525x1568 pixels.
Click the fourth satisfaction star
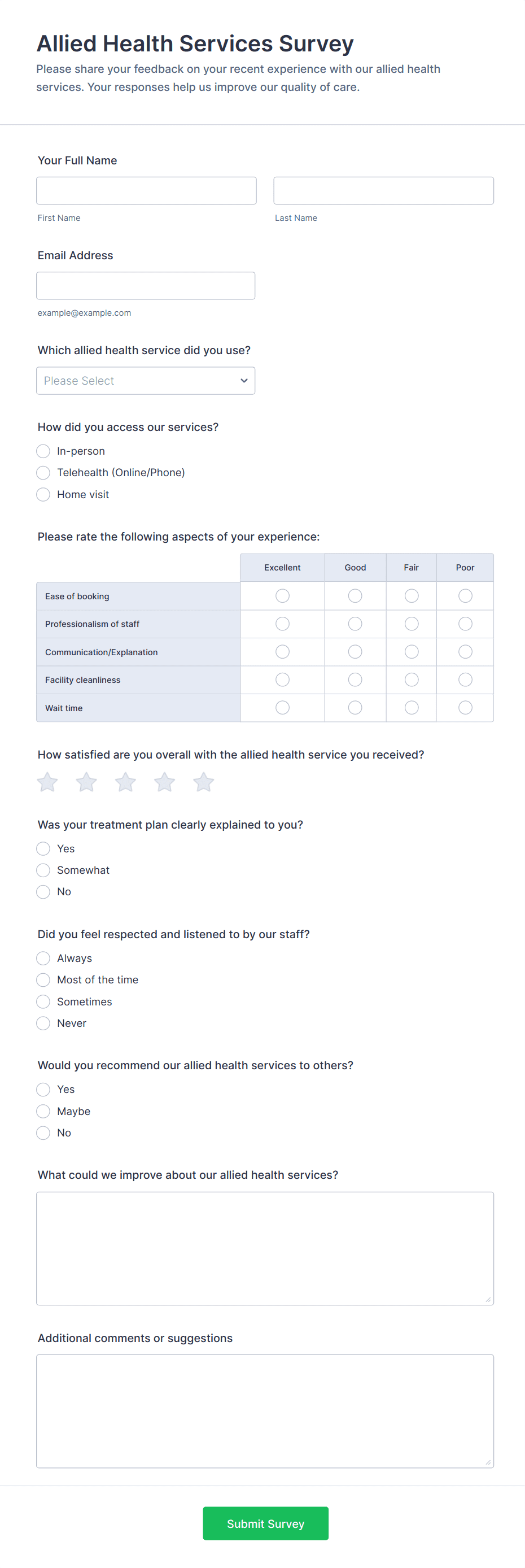tap(164, 782)
